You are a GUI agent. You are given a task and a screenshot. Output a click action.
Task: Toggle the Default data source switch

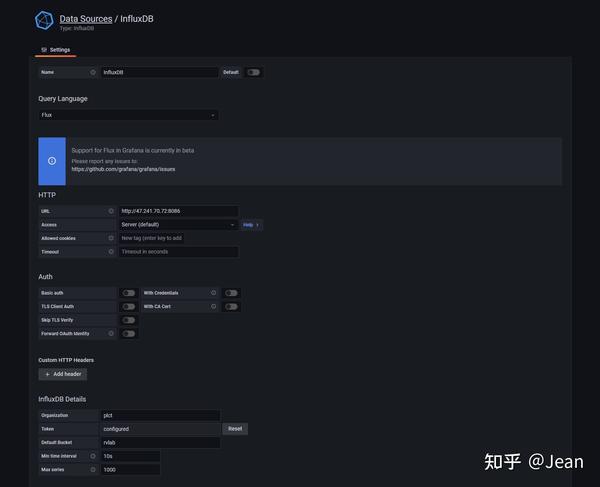(253, 72)
